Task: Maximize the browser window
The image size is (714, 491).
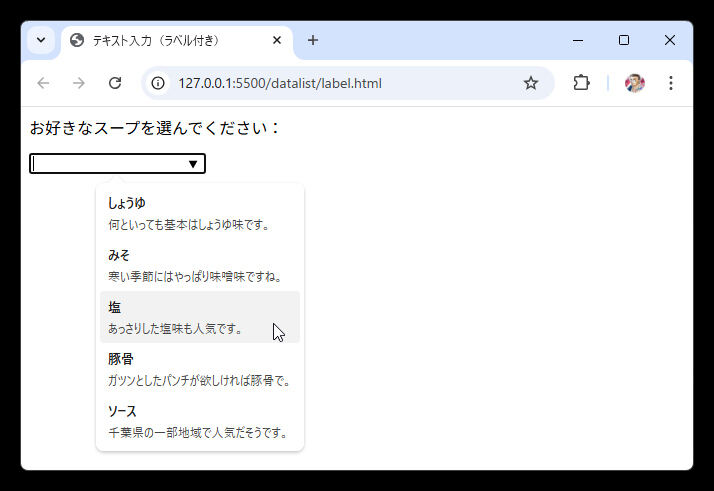Action: coord(624,40)
